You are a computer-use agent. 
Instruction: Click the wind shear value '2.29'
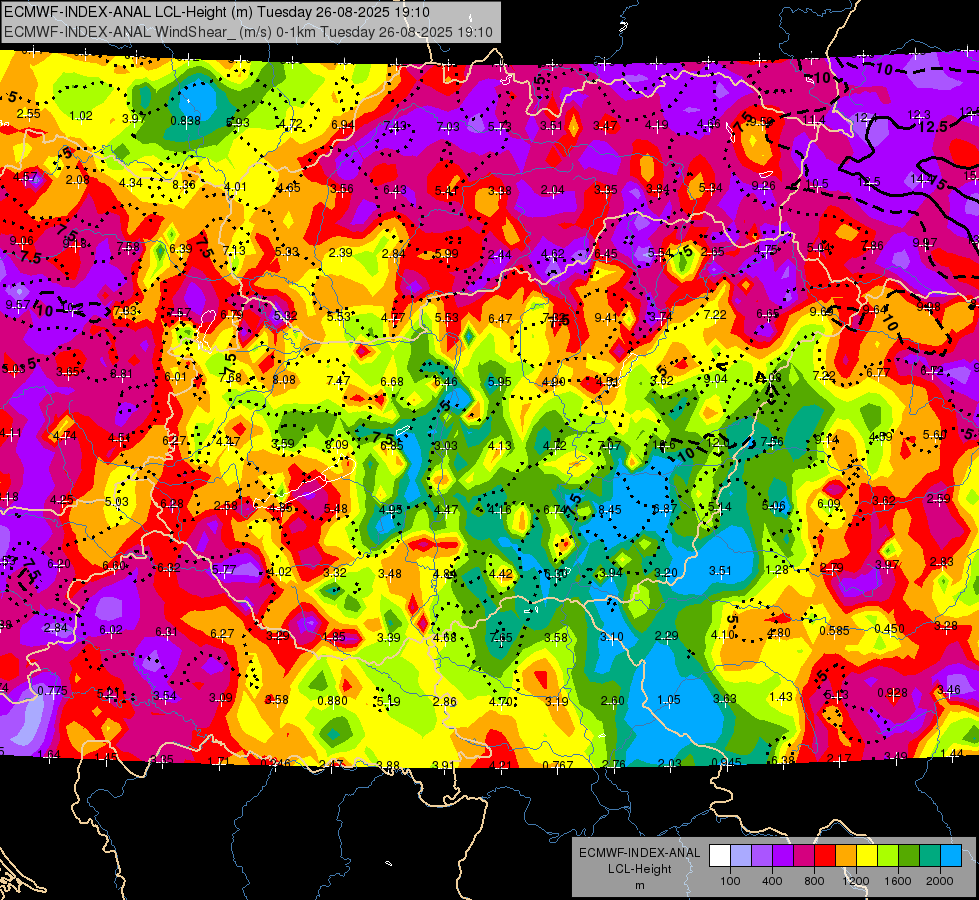667,635
